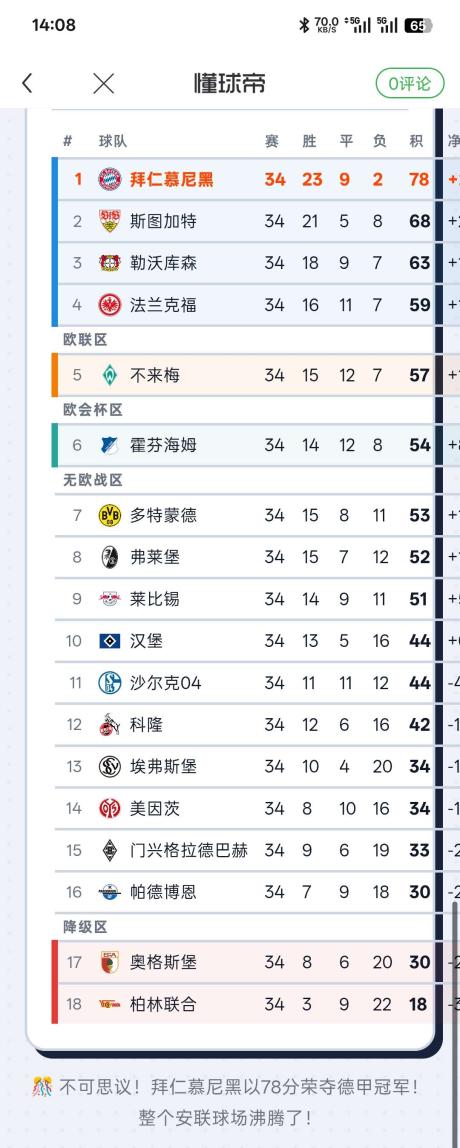This screenshot has height=1148, width=460.
Task: Tap the Schalke 04 club logo
Action: click(110, 683)
